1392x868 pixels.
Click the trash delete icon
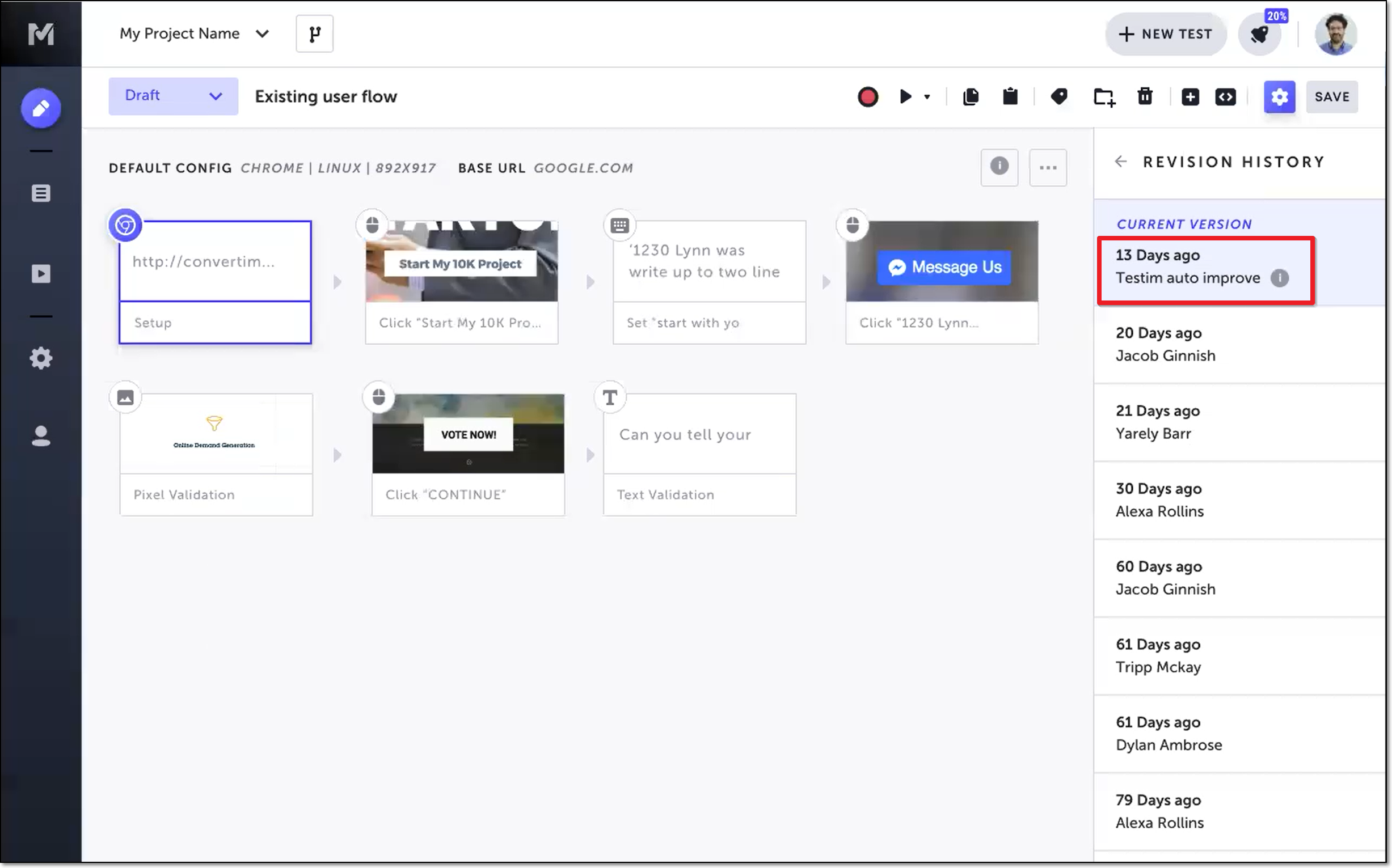click(x=1145, y=97)
